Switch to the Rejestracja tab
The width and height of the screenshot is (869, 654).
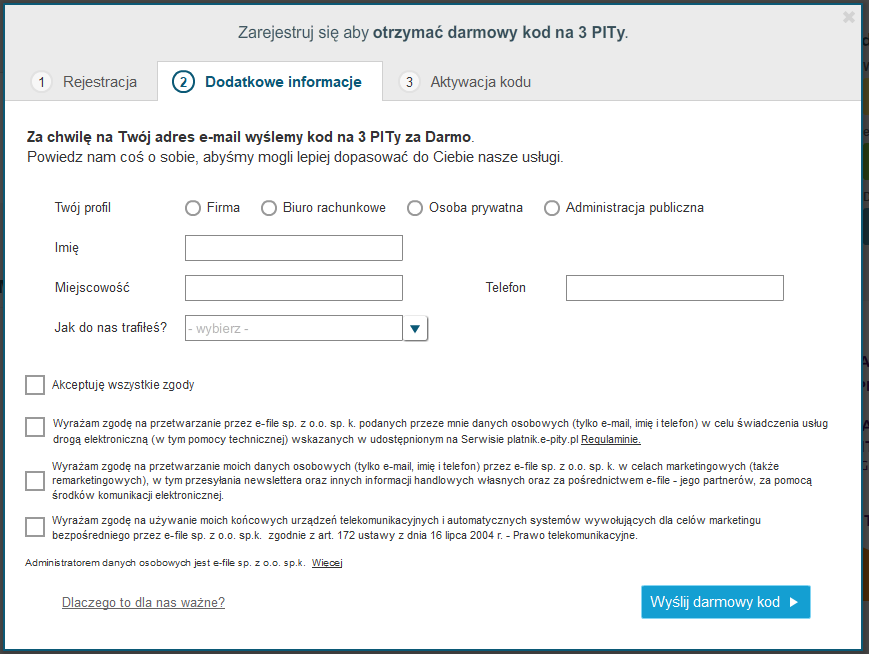click(x=83, y=82)
